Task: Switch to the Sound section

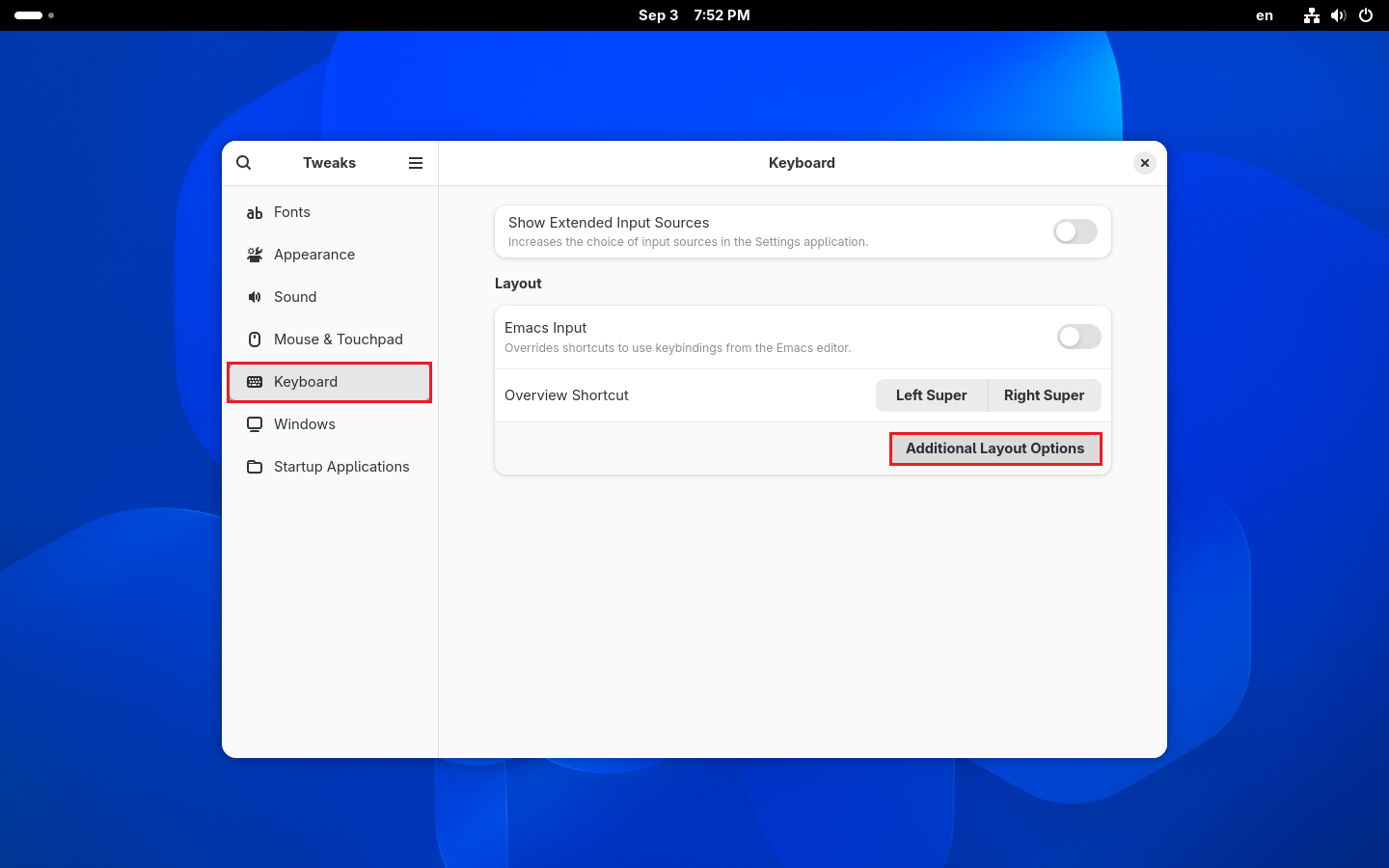Action: coord(329,297)
